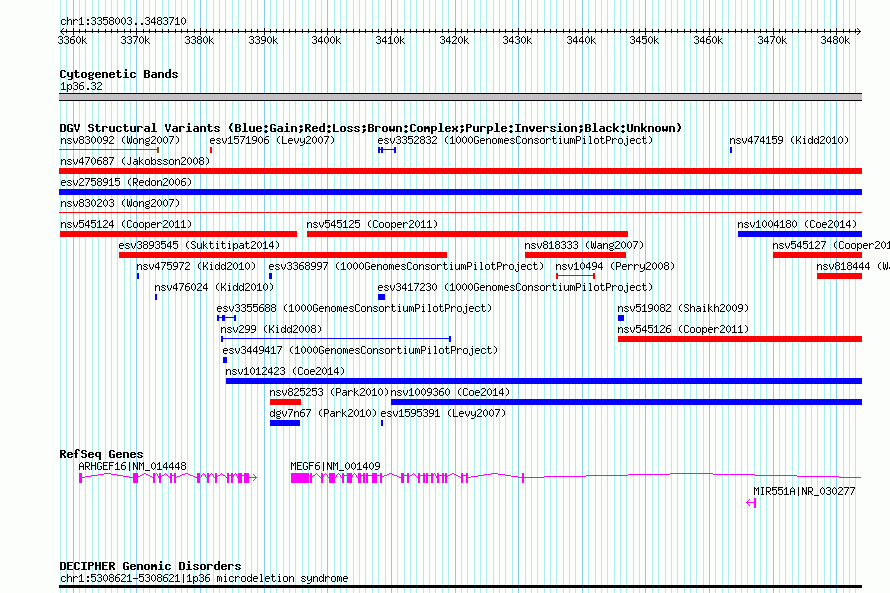The height and width of the screenshot is (593, 890).
Task: Click the 3450k ruler tick label
Action: tap(644, 41)
